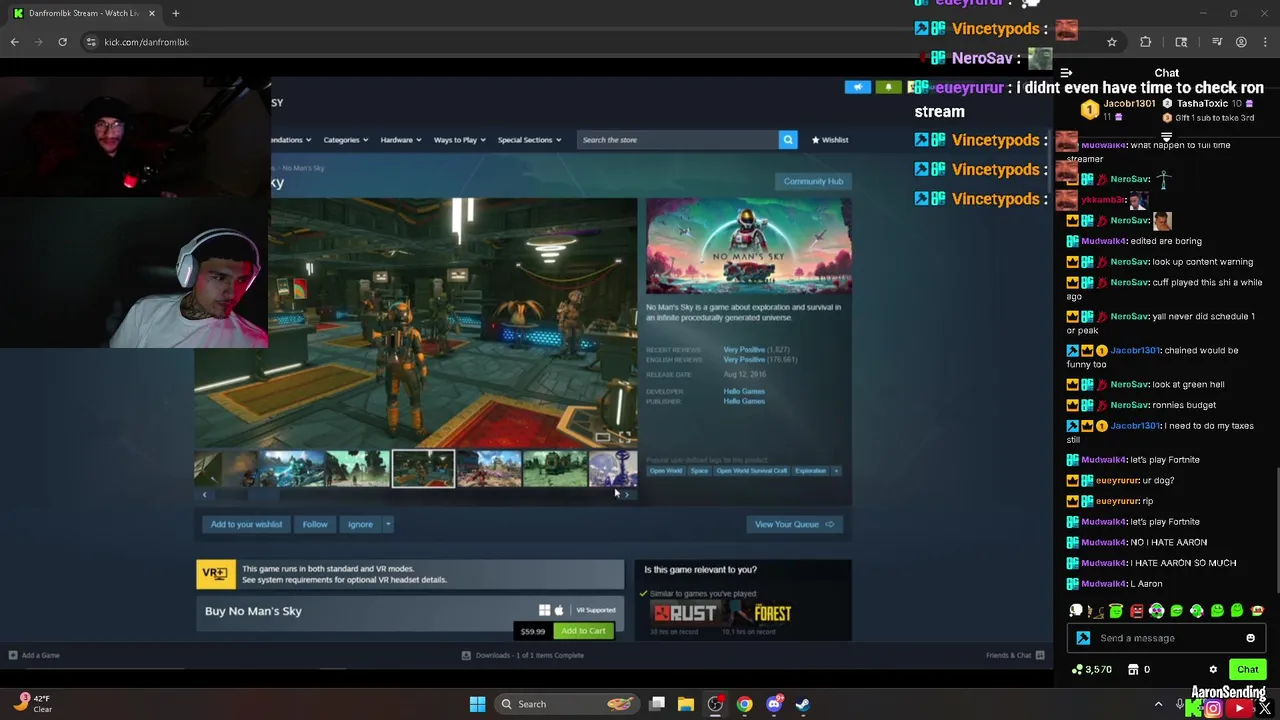Select the red desert screenshot thumbnail
Screen dimensions: 1280x720
pos(489,469)
